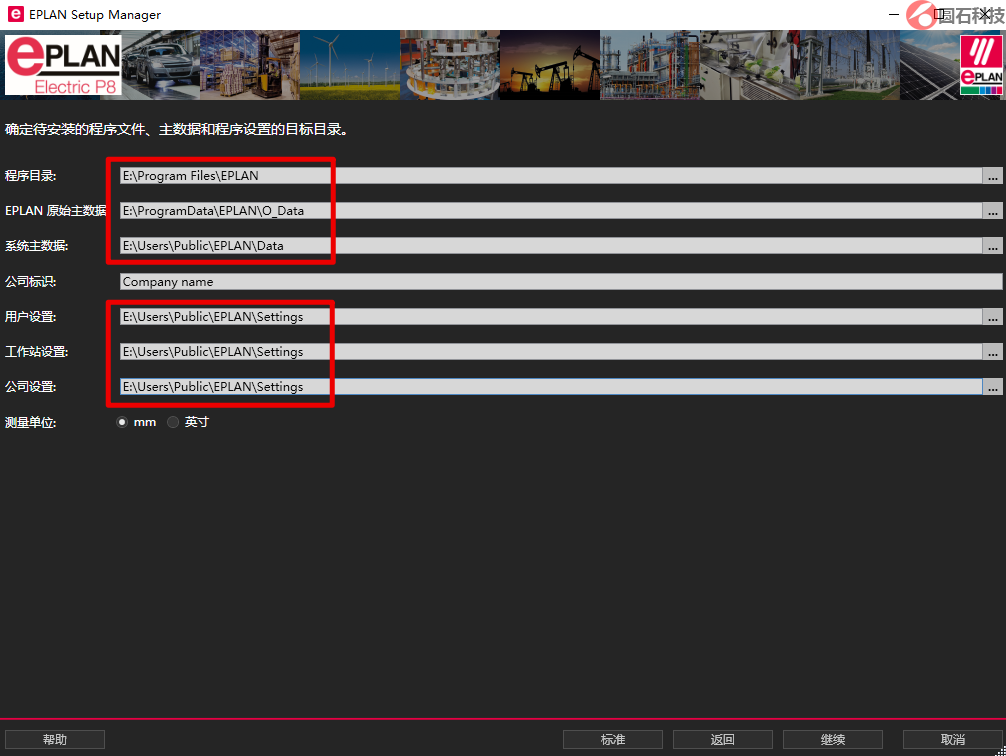Image resolution: width=1006 pixels, height=756 pixels.
Task: Click the 工作站设置 path input field
Action: [551, 352]
